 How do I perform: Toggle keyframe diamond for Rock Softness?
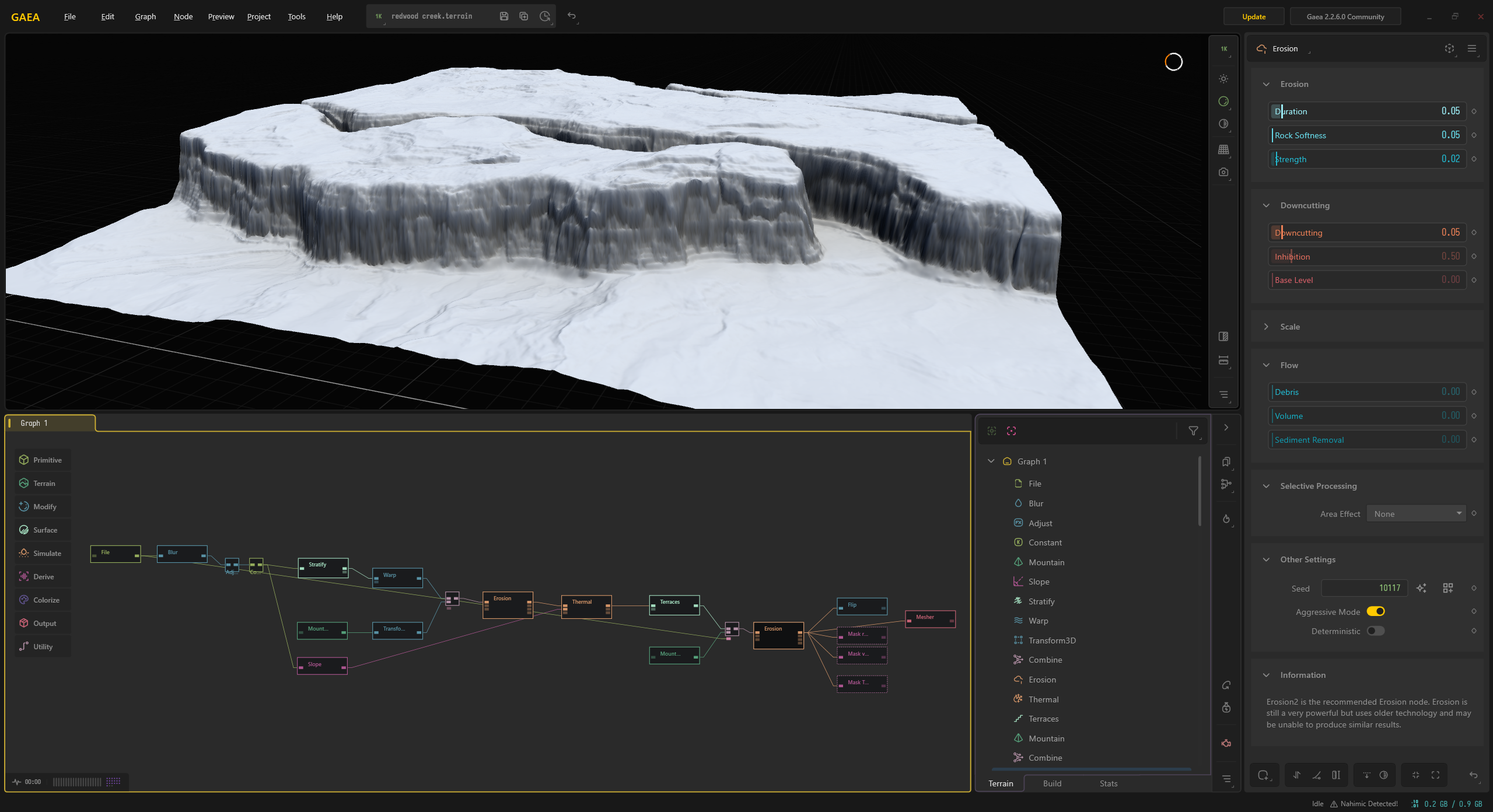(1474, 135)
